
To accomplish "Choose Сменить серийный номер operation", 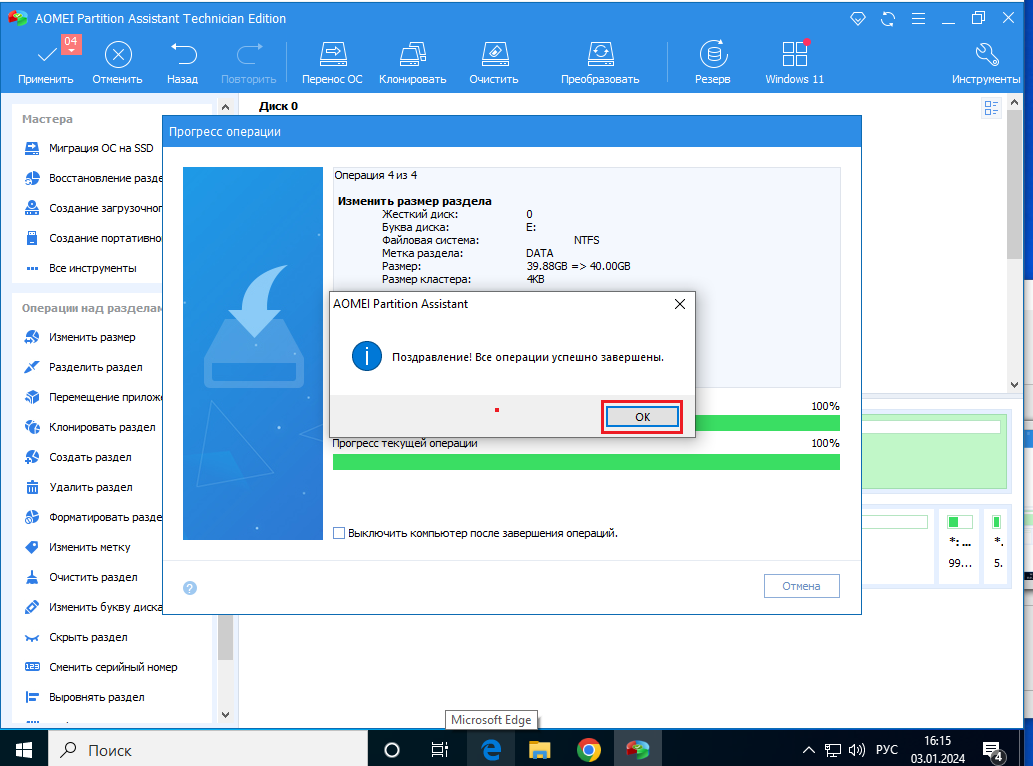I will tap(101, 667).
